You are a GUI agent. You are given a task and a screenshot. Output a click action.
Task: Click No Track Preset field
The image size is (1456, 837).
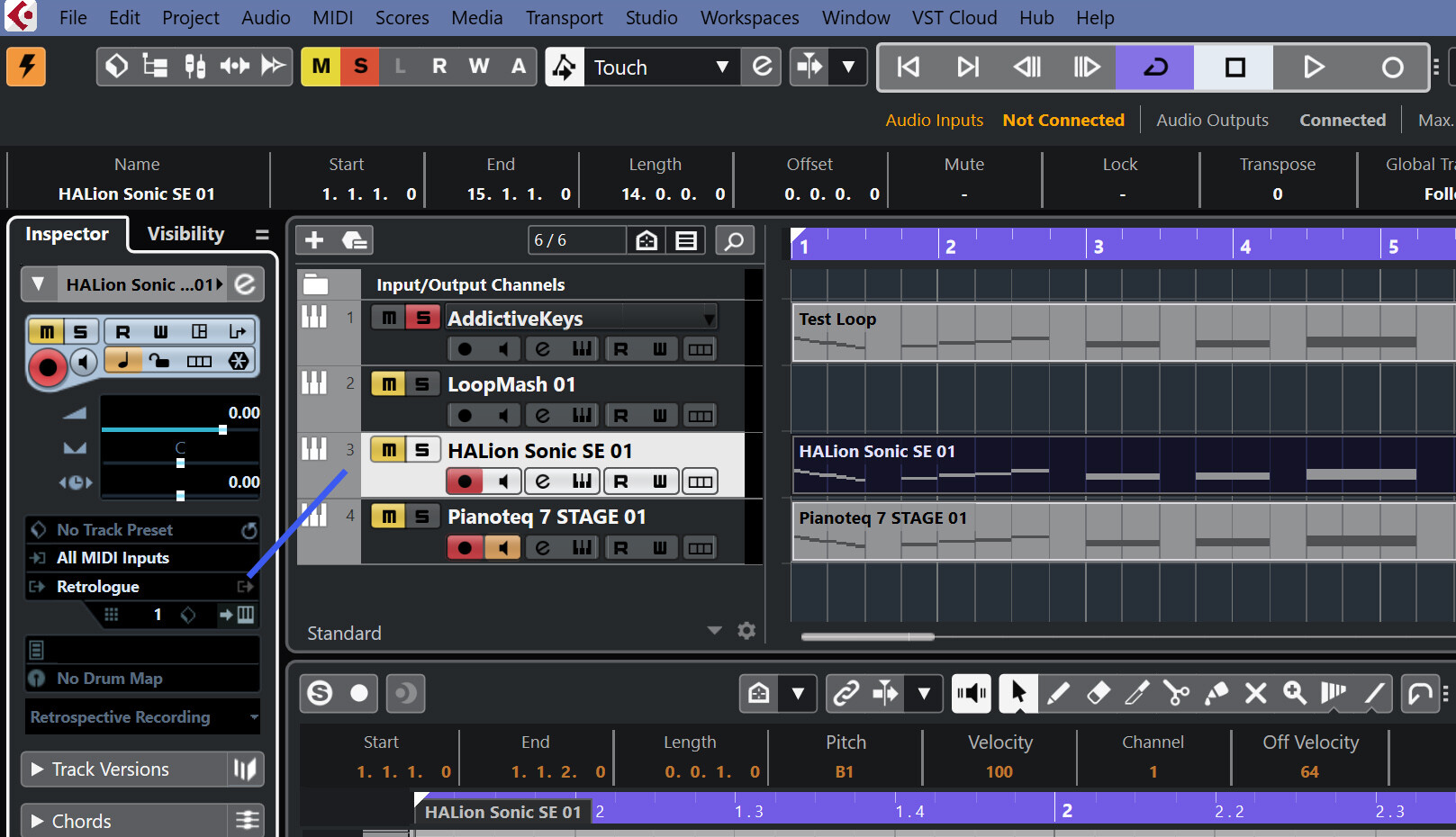(x=142, y=530)
